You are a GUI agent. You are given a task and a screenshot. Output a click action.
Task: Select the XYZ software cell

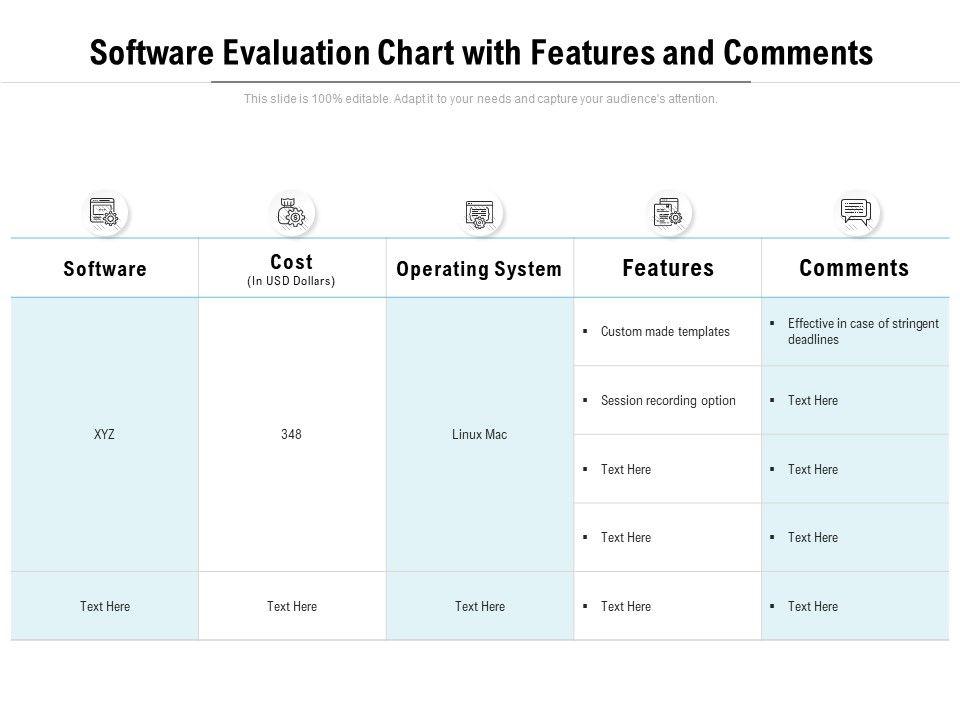104,435
